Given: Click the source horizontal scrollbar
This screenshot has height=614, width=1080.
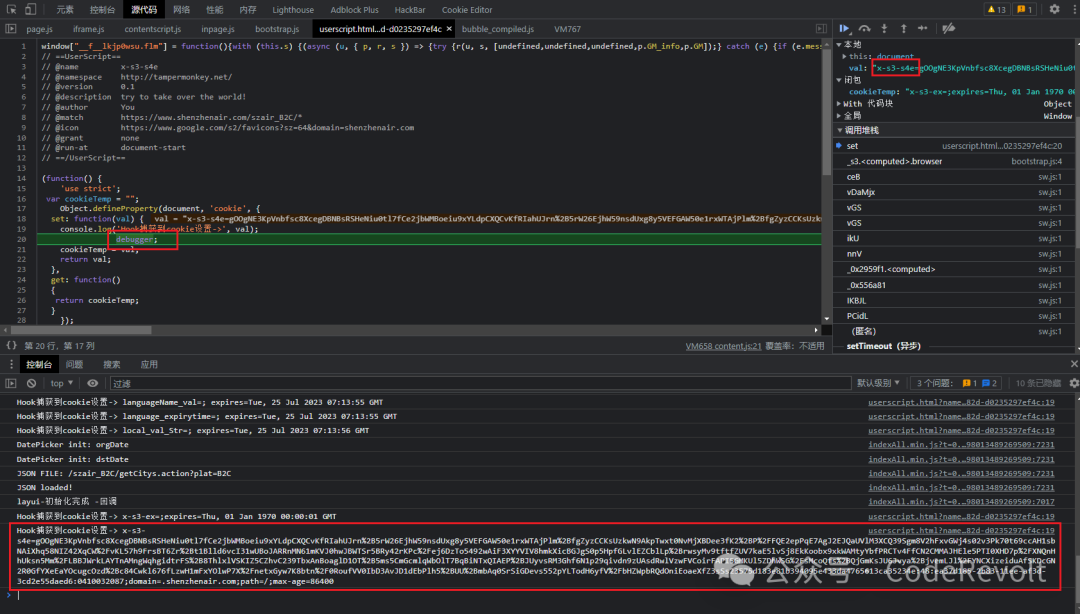Looking at the screenshot, I should [x=83, y=330].
